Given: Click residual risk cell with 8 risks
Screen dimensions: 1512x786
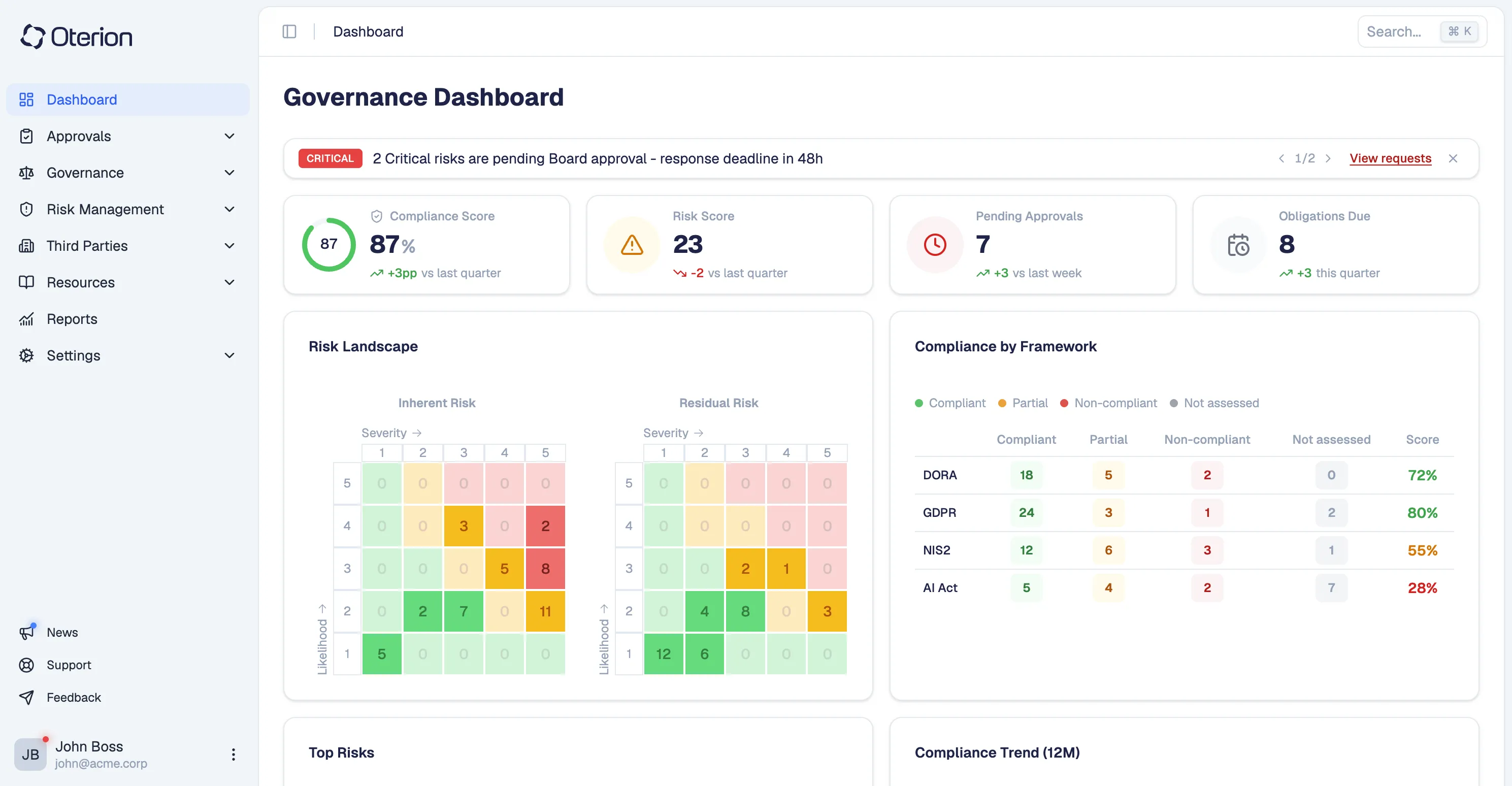Looking at the screenshot, I should click(745, 611).
